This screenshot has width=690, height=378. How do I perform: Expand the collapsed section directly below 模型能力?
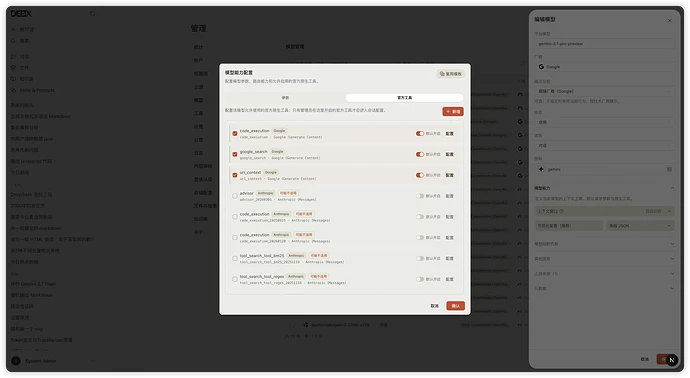coord(672,244)
